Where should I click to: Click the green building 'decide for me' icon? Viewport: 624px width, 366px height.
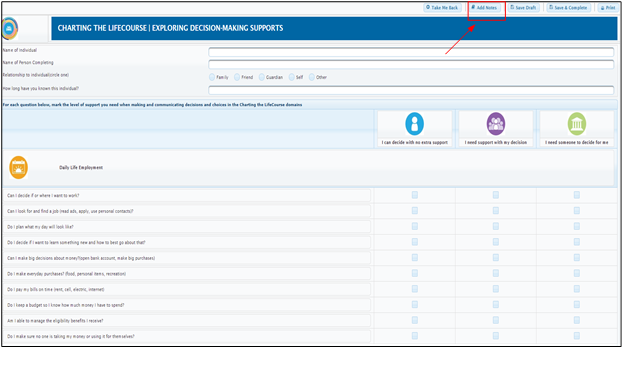tap(577, 124)
